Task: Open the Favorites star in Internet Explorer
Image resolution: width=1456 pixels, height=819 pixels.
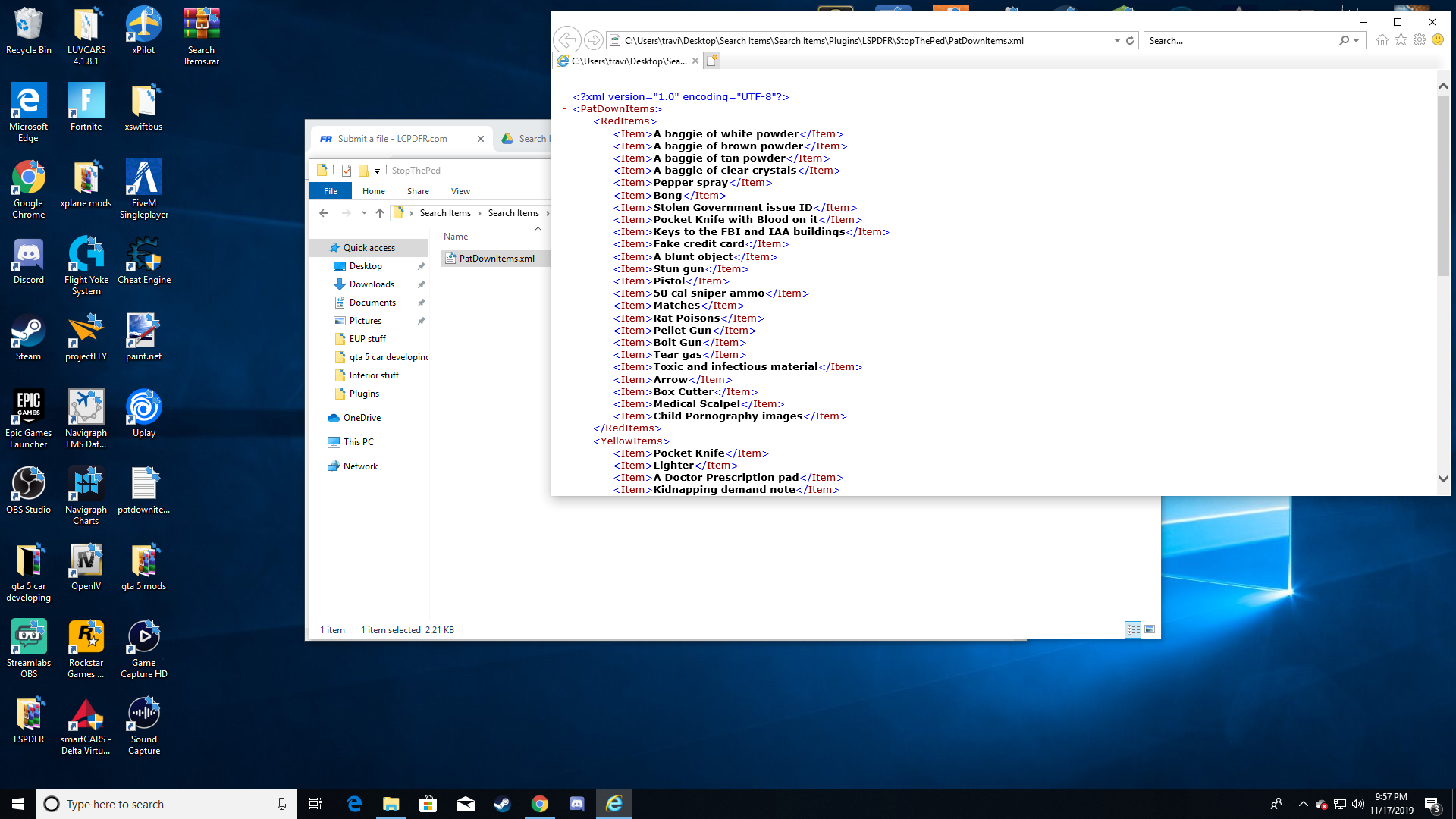Action: coord(1401,40)
